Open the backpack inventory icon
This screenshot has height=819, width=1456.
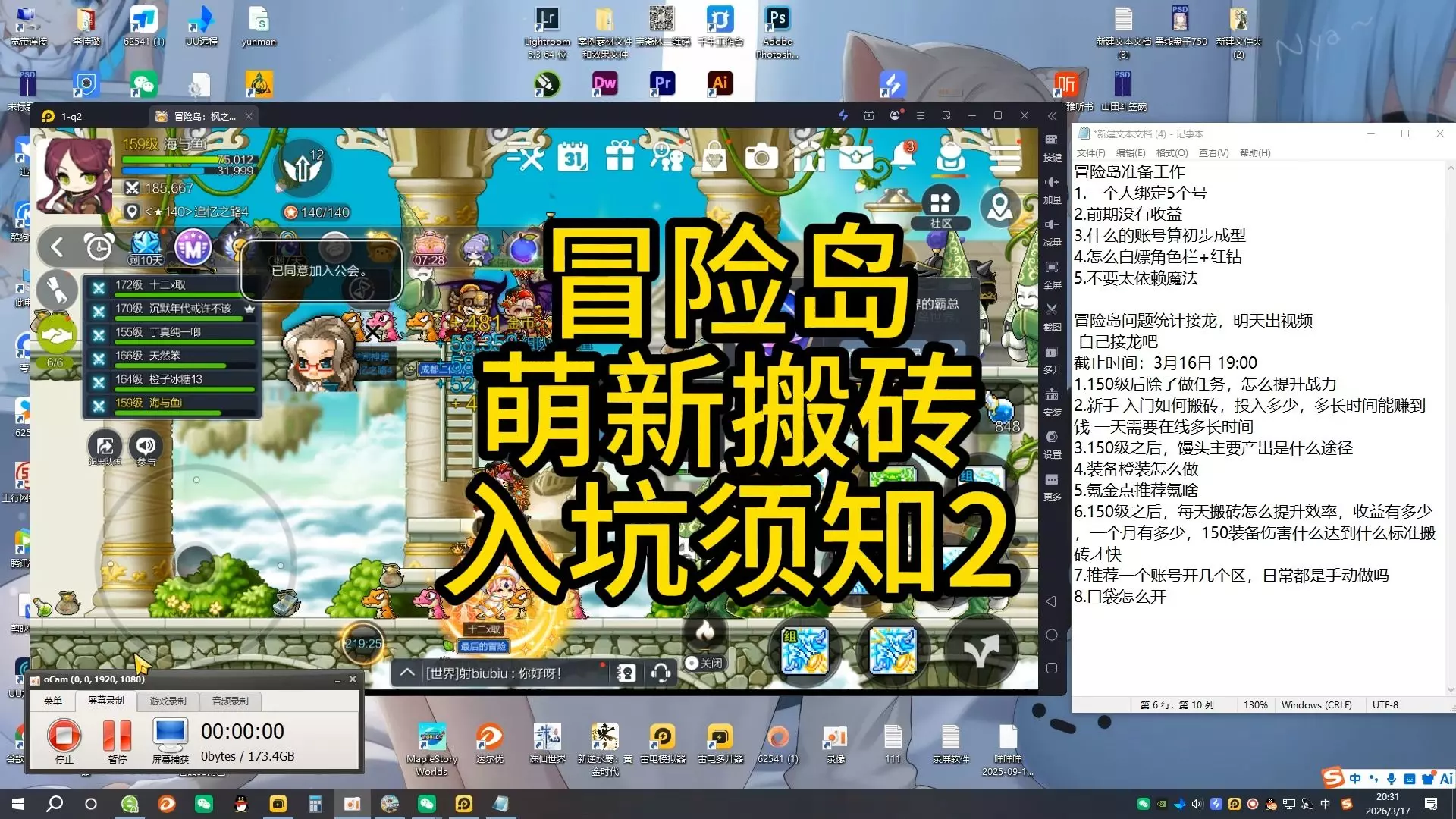click(951, 157)
